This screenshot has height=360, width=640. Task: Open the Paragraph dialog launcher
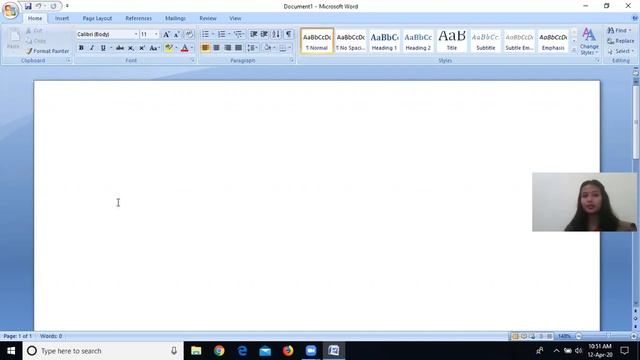291,60
